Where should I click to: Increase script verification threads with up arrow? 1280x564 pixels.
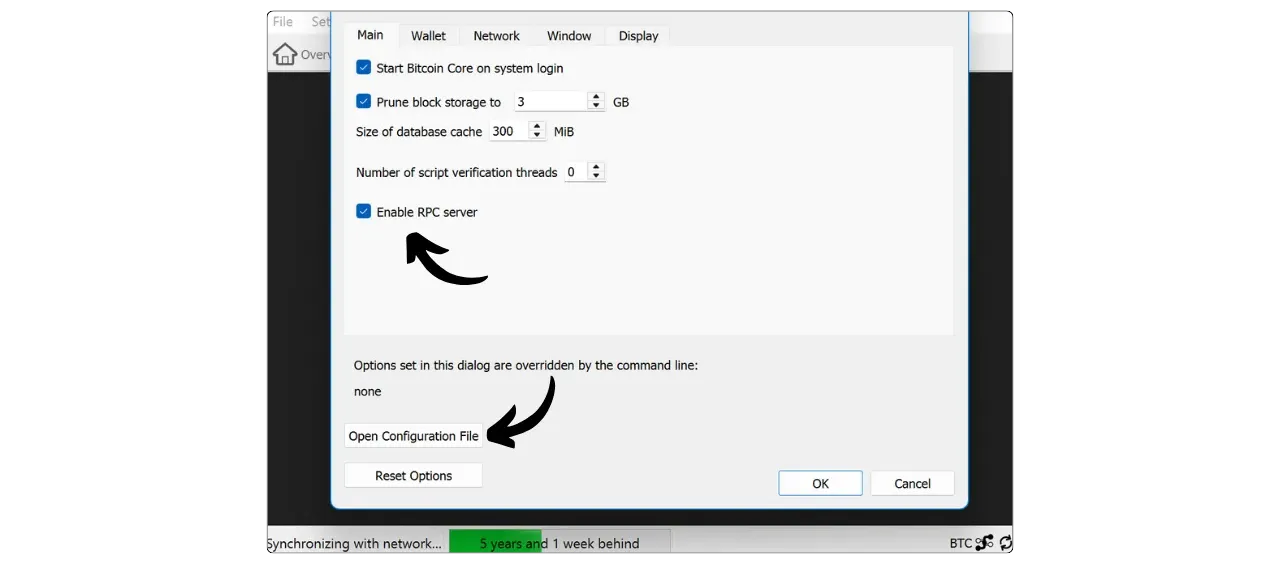(597, 167)
